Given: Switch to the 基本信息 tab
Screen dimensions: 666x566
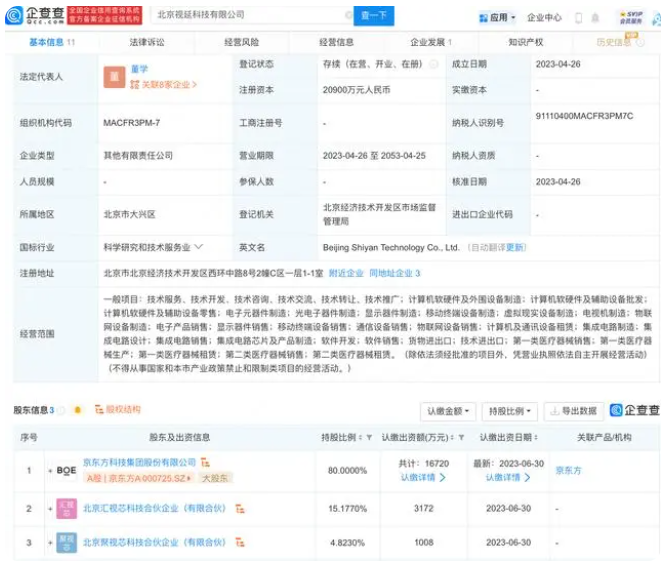Looking at the screenshot, I should click(x=52, y=42).
